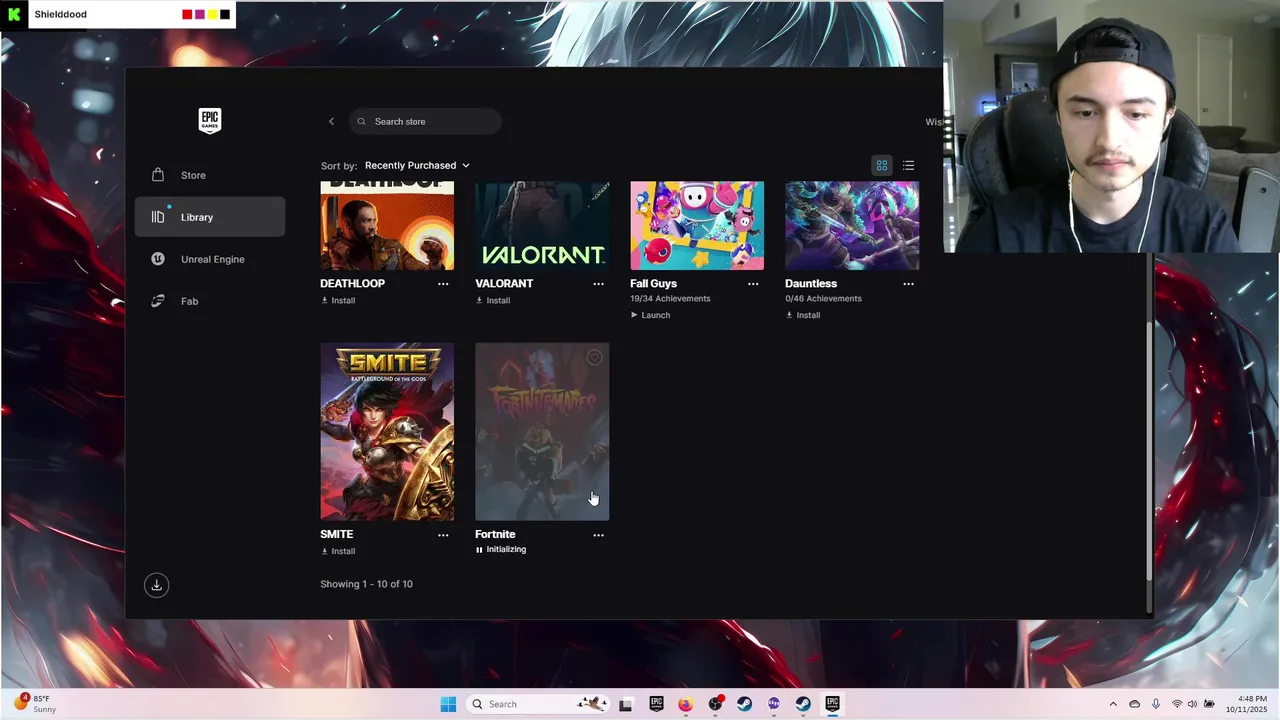
Task: Open battery status tray icon
Action: [x=1209, y=704]
